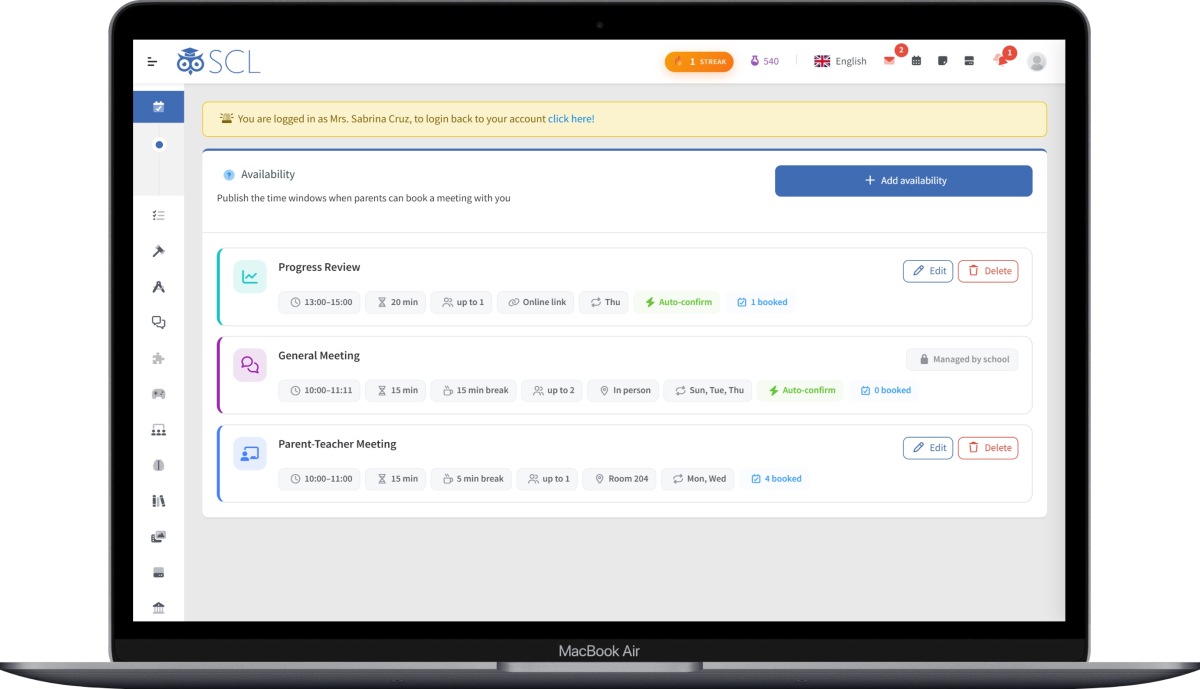Click the 'Room 204' location chip
1200x689 pixels.
tap(620, 479)
